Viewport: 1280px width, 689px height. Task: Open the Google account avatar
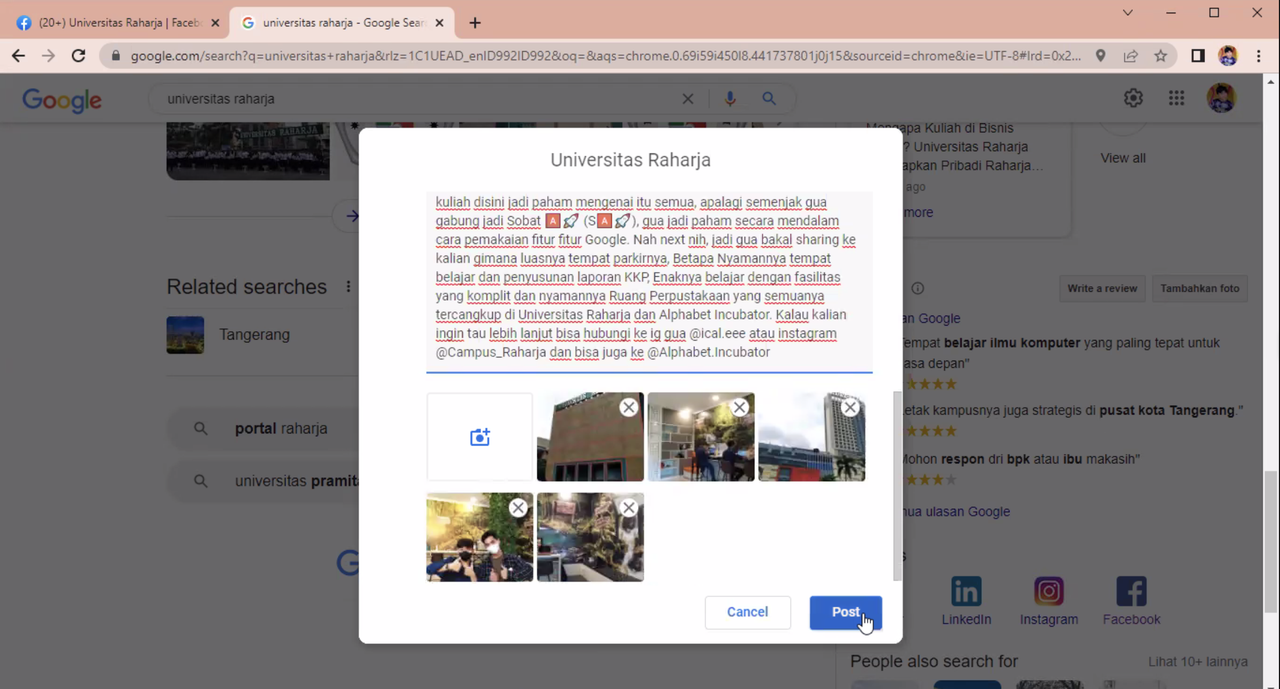pyautogui.click(x=1221, y=98)
